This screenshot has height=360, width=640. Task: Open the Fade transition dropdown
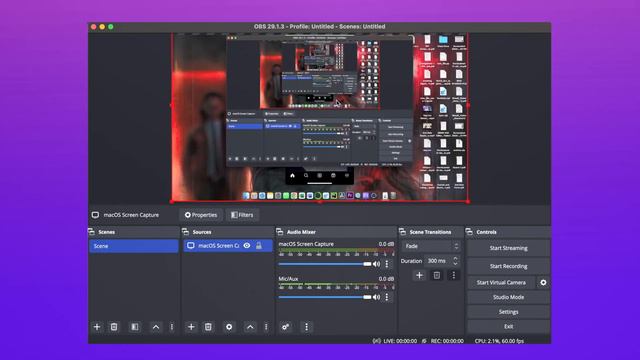pos(431,246)
